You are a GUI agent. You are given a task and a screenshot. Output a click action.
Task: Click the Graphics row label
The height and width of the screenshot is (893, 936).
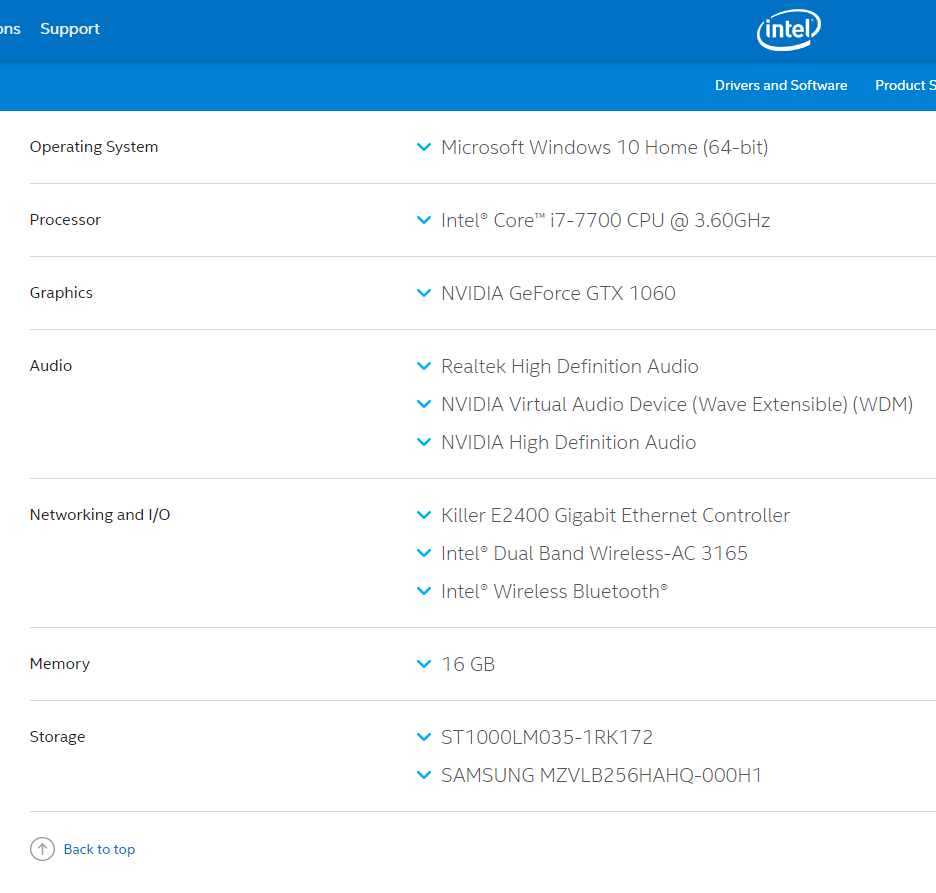coord(61,293)
